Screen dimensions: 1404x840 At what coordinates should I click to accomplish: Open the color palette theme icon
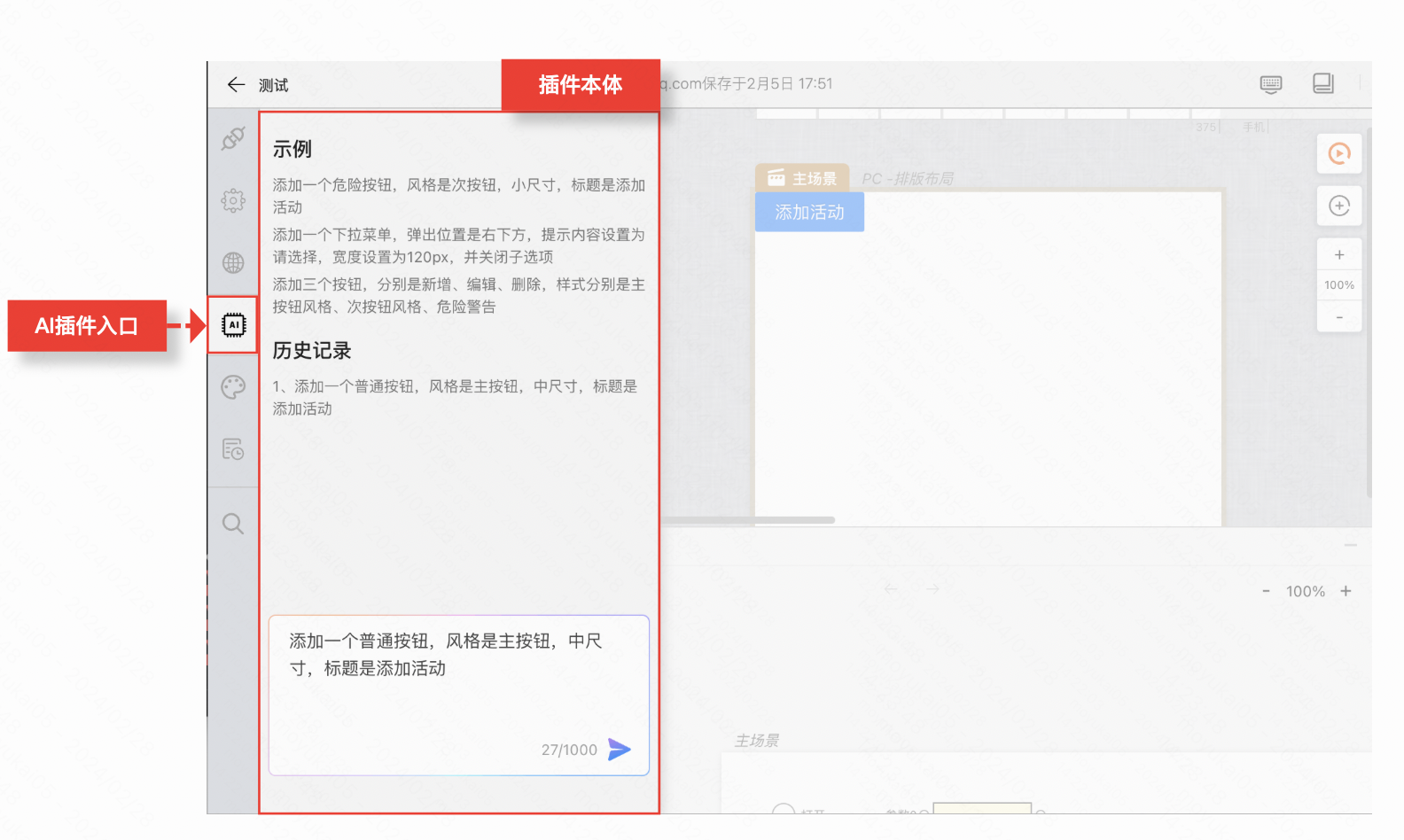pos(233,387)
